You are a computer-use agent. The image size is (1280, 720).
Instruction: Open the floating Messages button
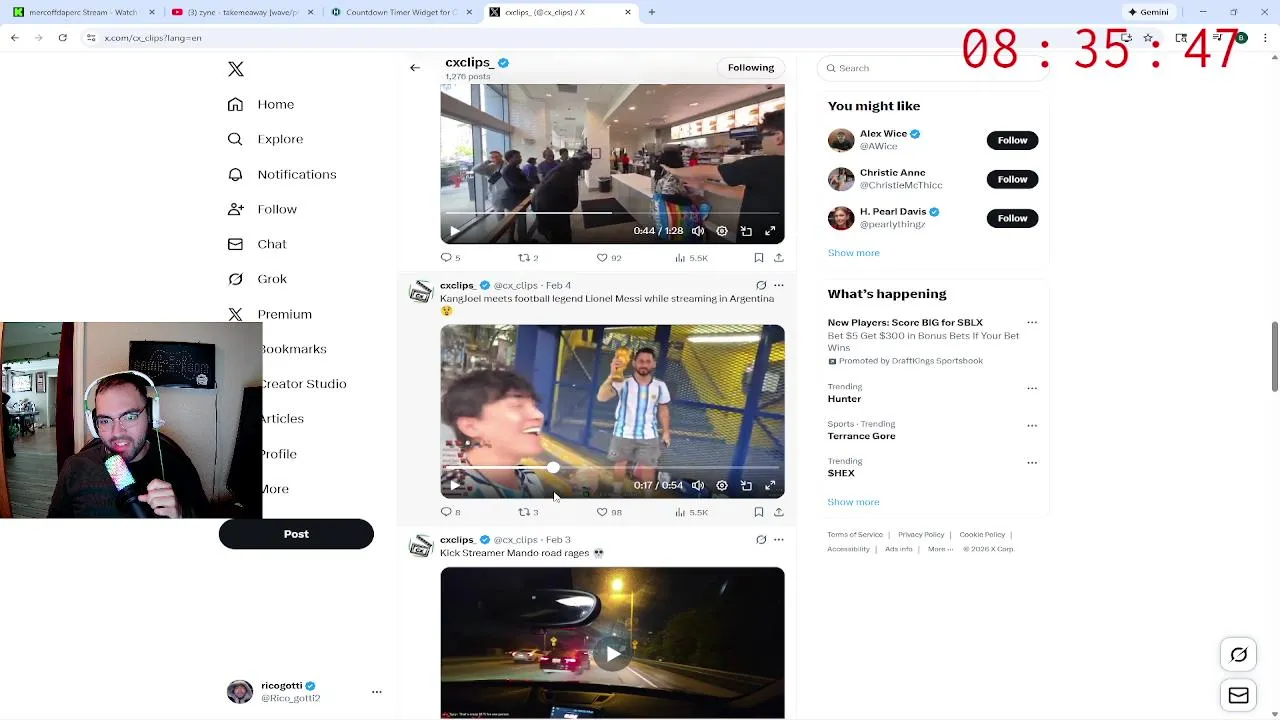pyautogui.click(x=1239, y=696)
